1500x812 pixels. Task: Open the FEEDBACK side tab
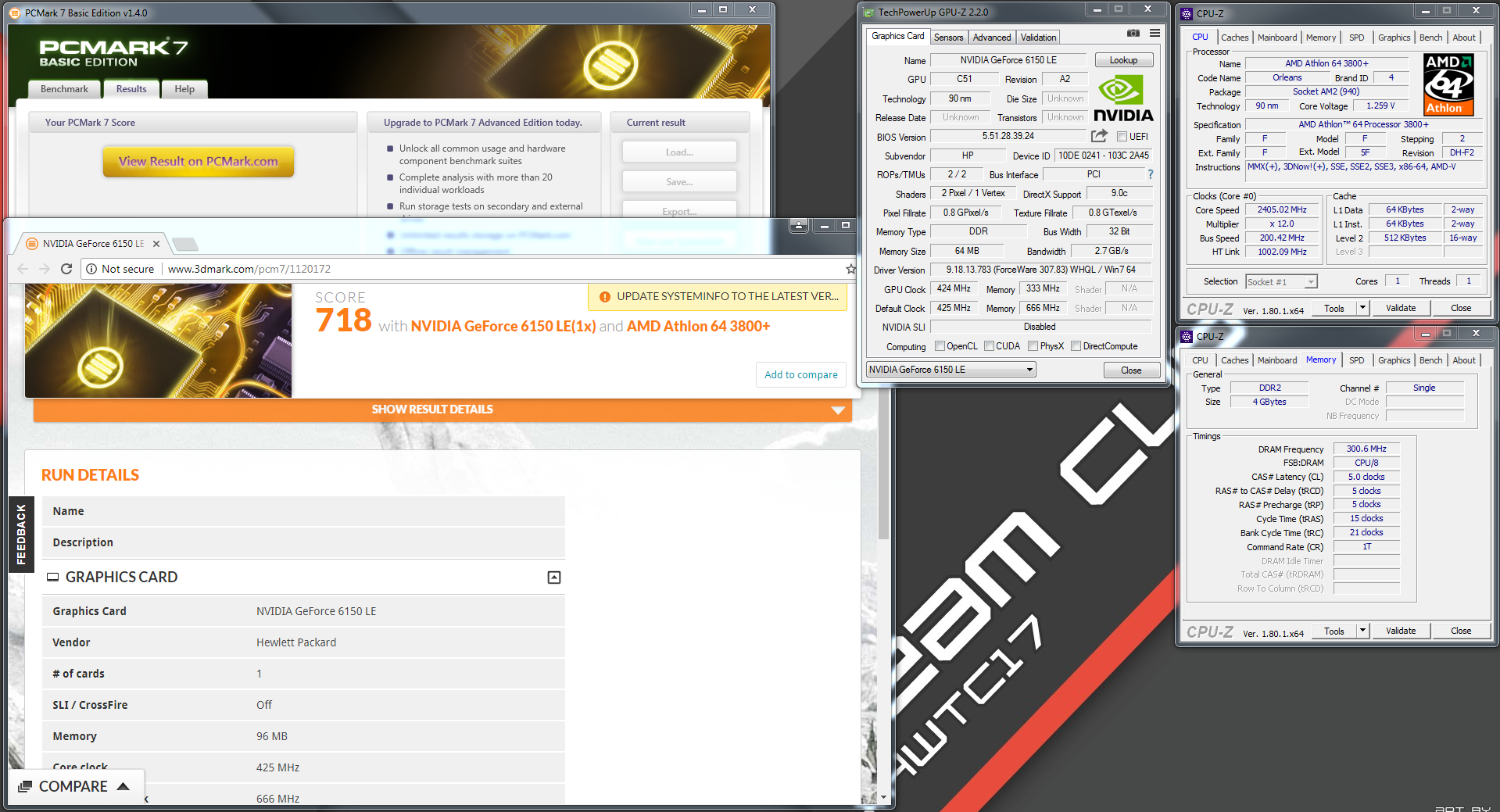point(21,535)
